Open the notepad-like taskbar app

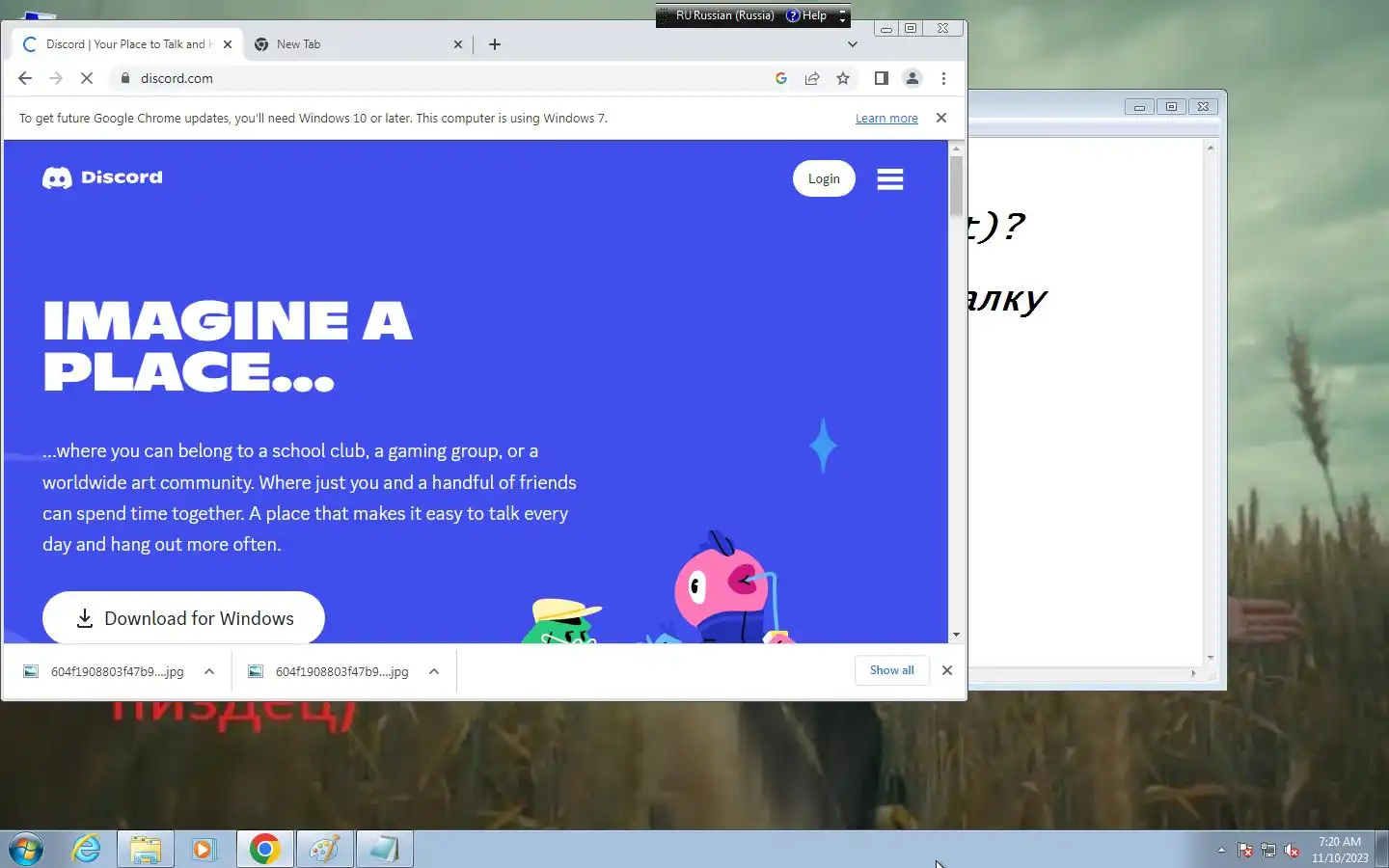pyautogui.click(x=384, y=849)
